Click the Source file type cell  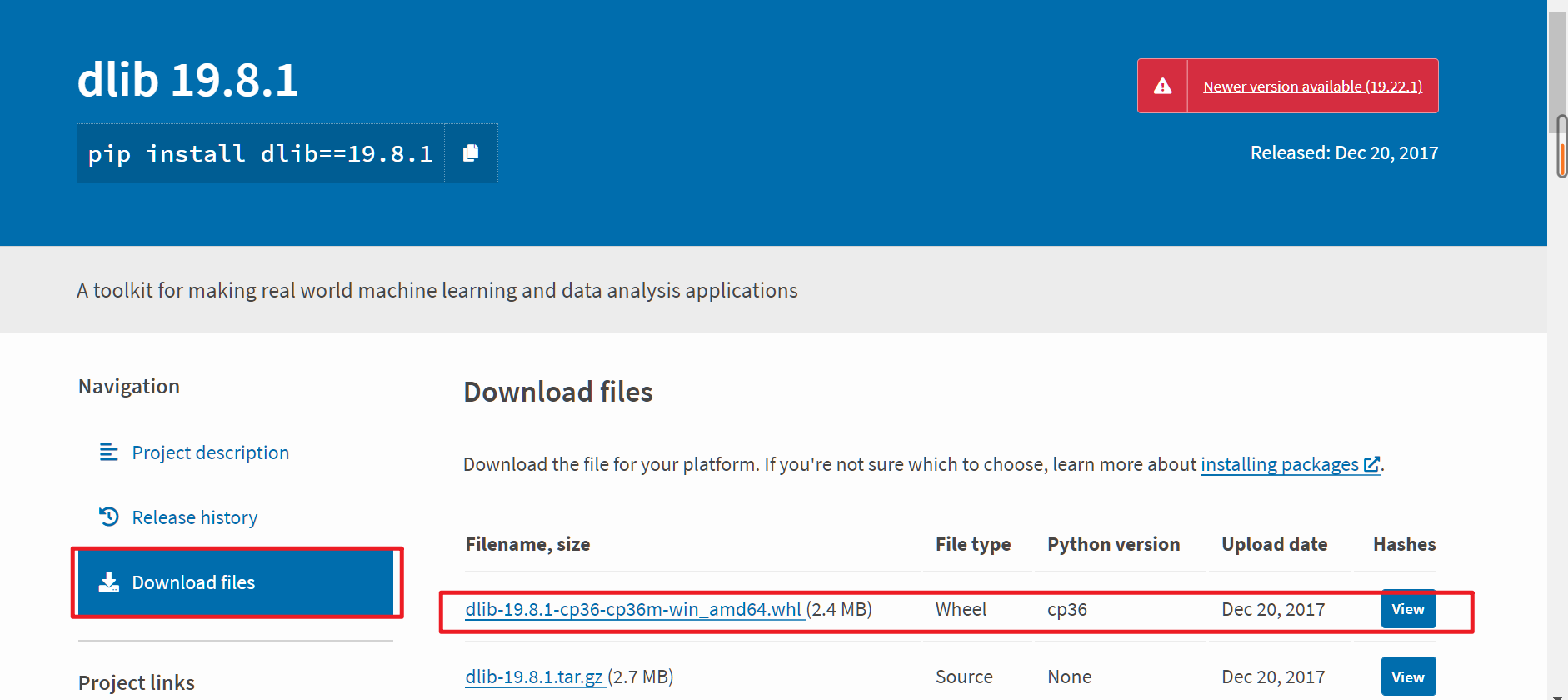pyautogui.click(x=964, y=677)
